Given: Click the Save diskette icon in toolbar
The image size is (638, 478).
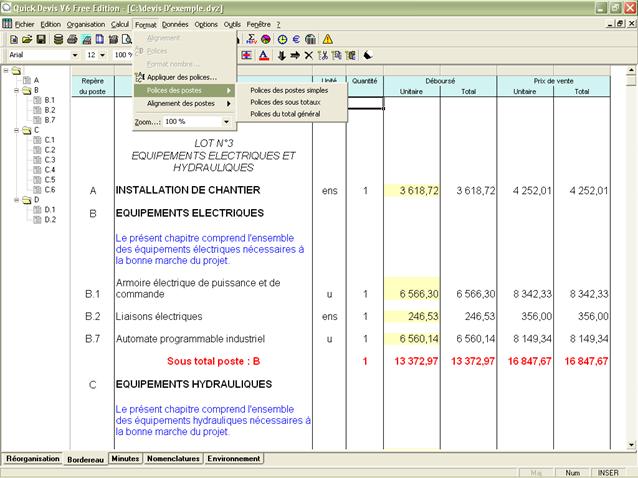Looking at the screenshot, I should pyautogui.click(x=43, y=39).
